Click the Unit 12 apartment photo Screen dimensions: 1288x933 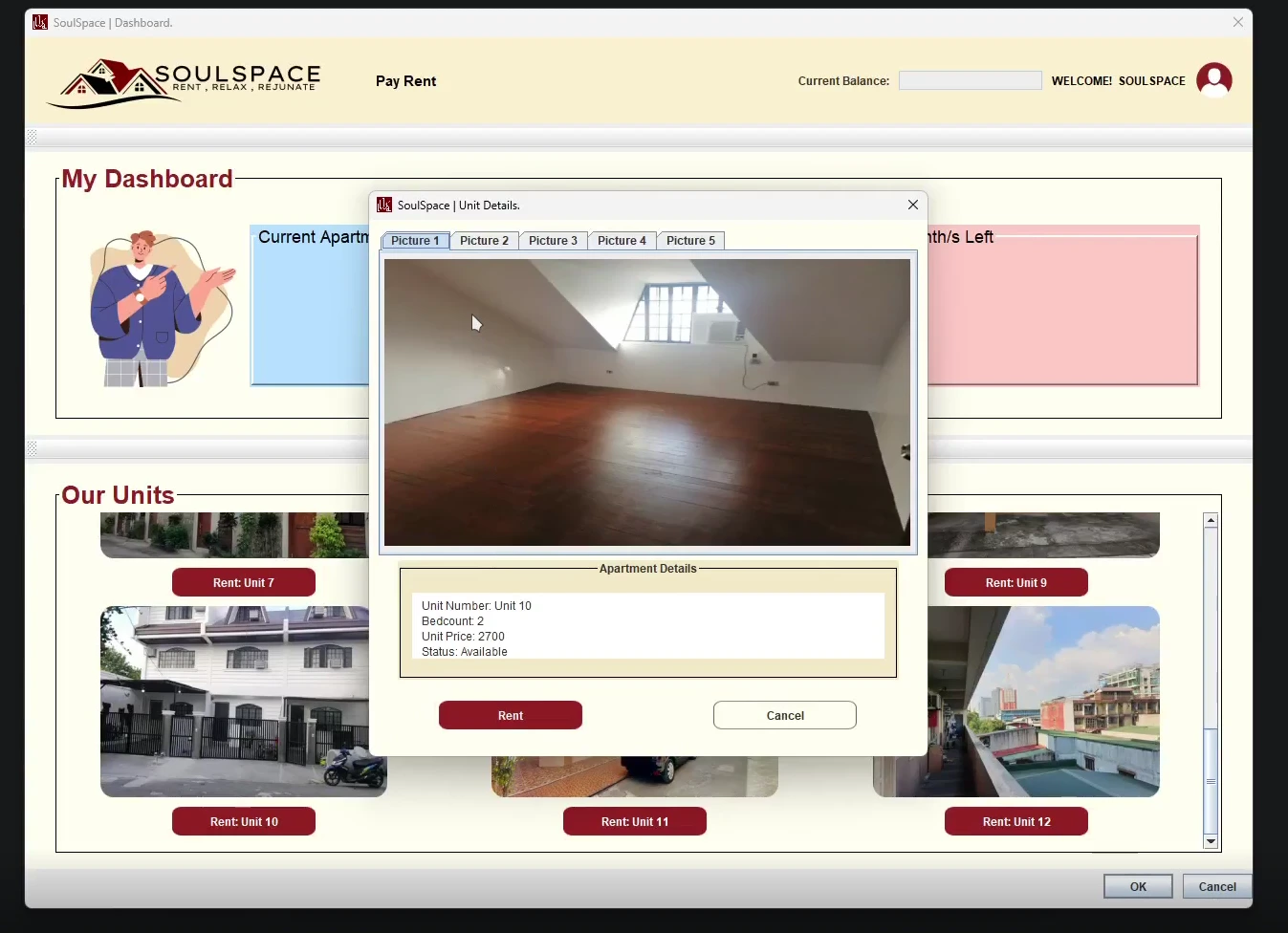(x=1015, y=701)
